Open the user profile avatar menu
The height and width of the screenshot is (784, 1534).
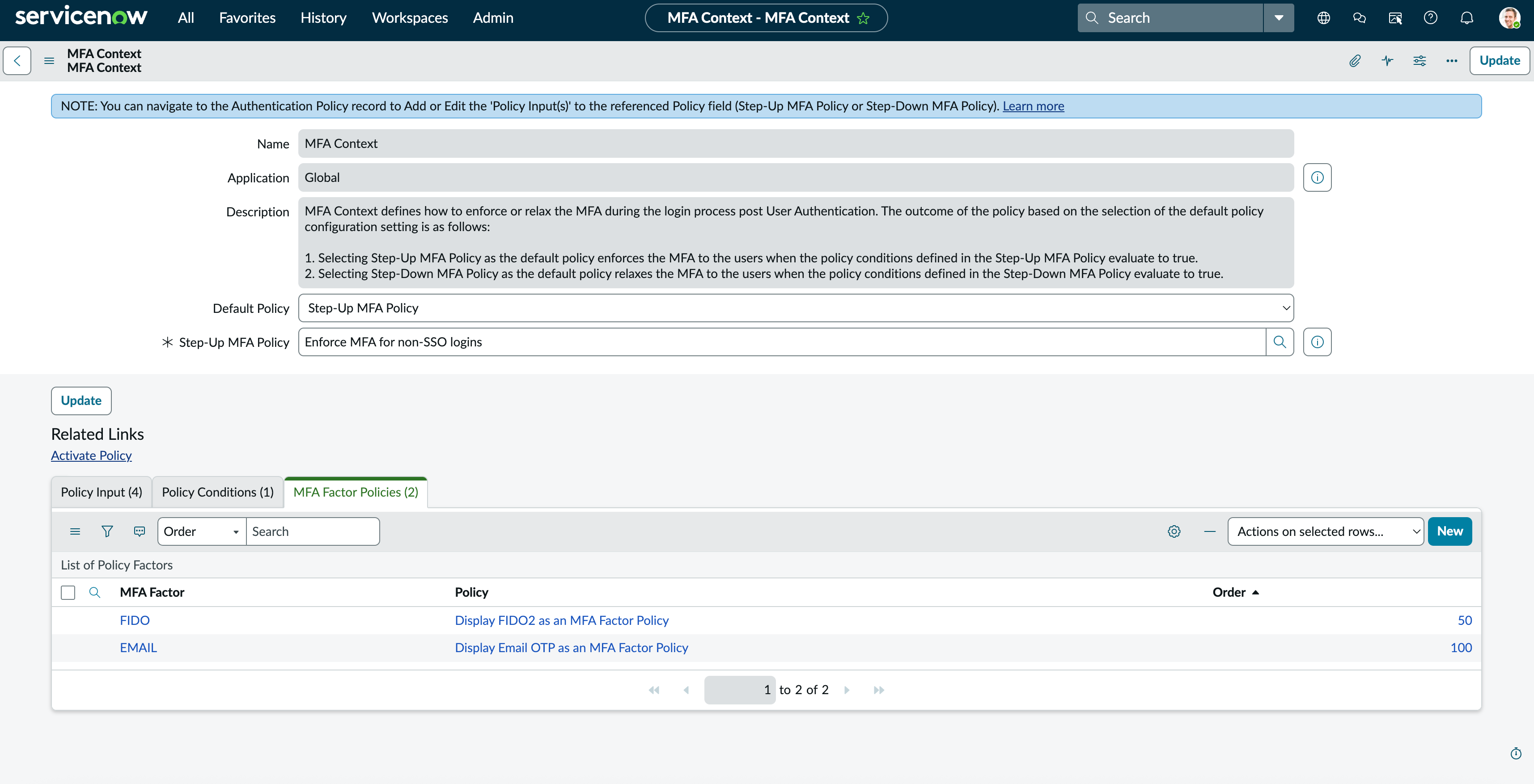(x=1509, y=18)
